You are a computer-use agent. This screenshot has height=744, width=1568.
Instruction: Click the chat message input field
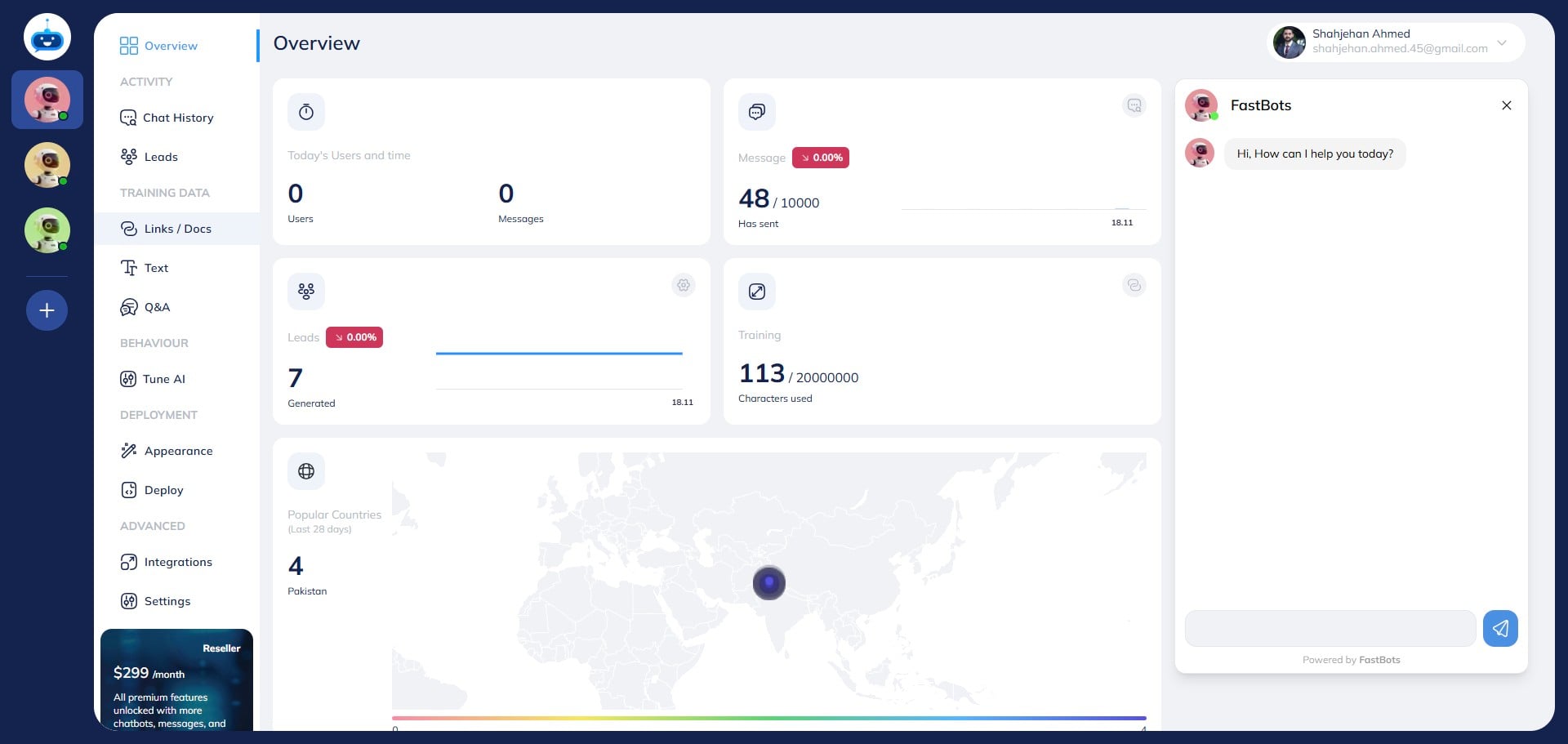[x=1330, y=628]
